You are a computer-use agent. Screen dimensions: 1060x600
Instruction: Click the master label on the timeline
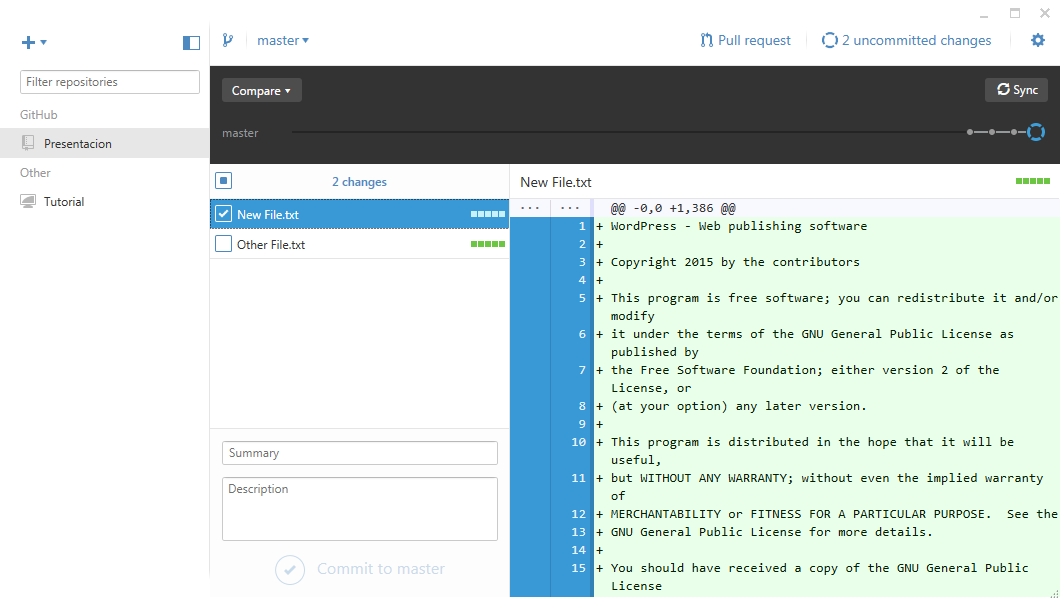tap(240, 133)
